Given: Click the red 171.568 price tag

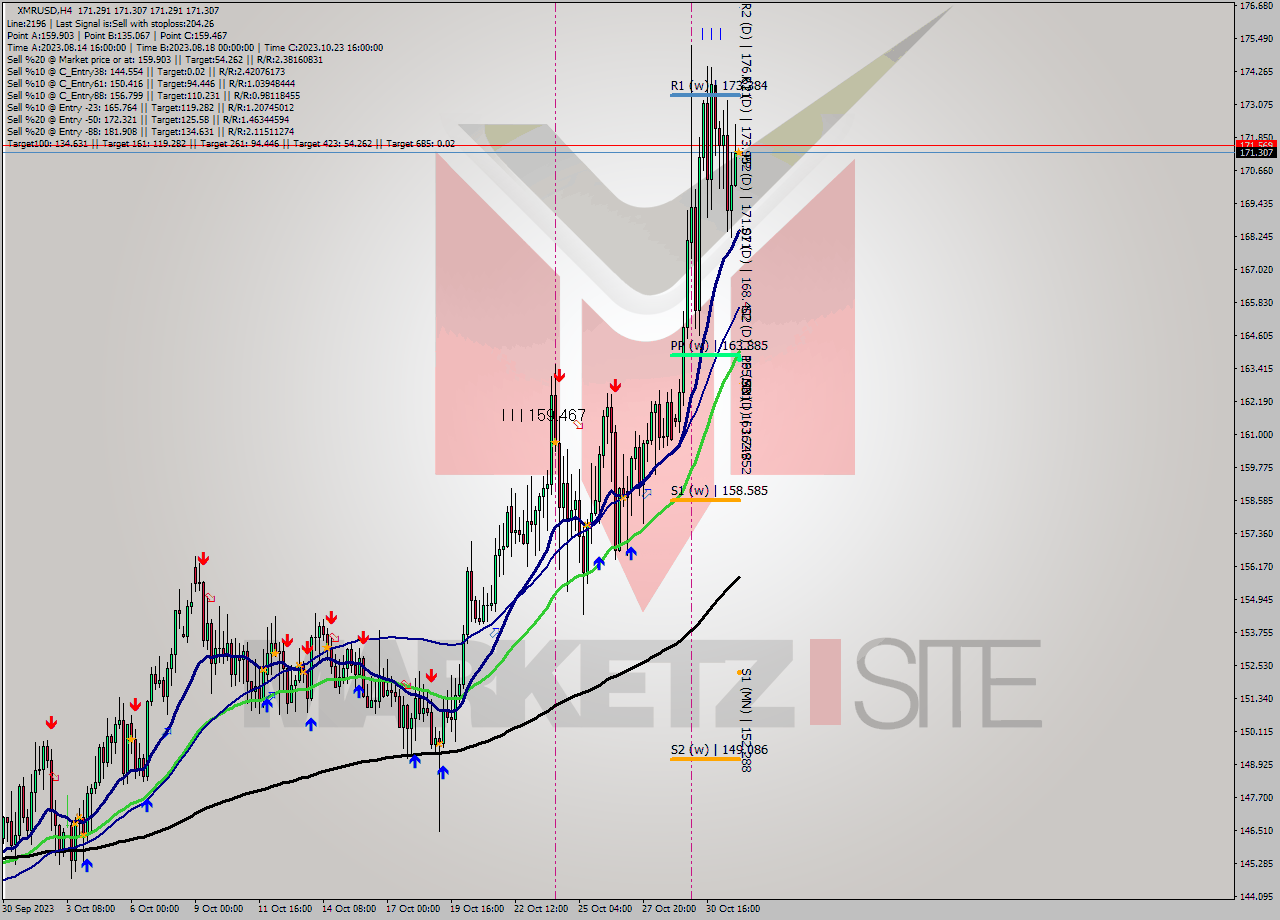Looking at the screenshot, I should pos(1257,145).
